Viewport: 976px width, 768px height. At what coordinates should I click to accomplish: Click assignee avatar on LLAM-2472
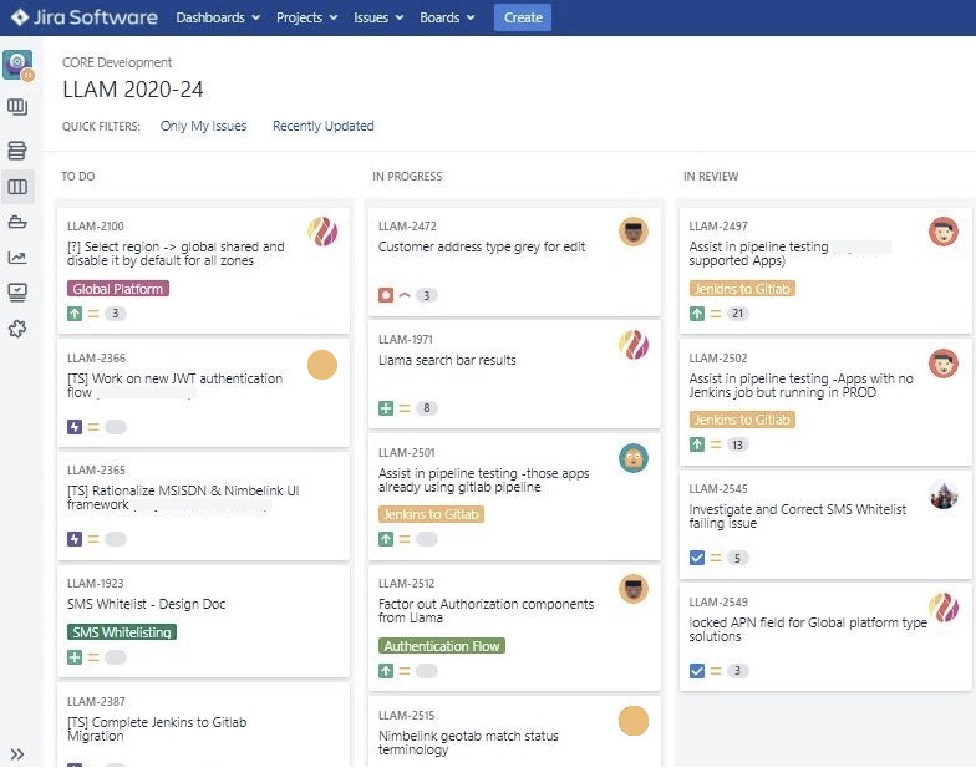click(634, 232)
